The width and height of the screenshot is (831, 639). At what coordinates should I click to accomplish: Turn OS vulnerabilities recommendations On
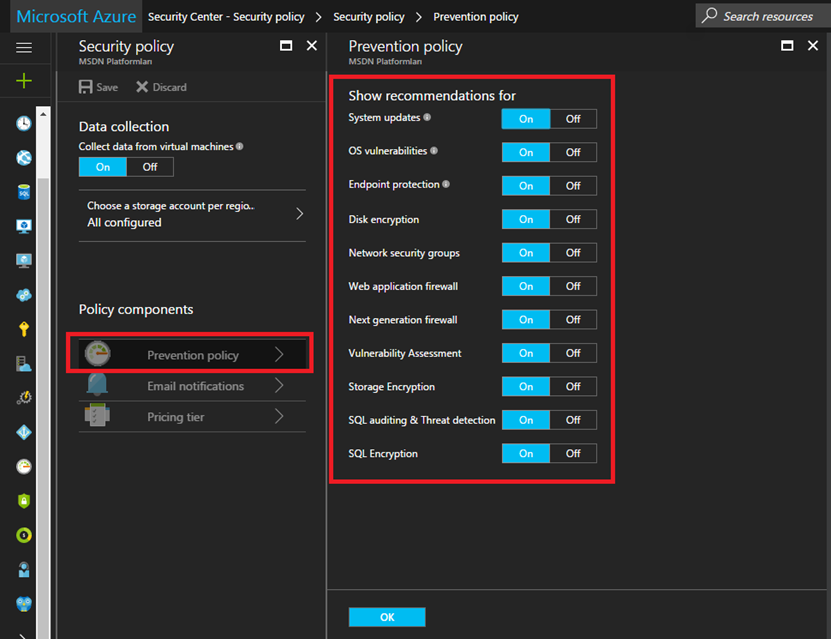coord(526,152)
